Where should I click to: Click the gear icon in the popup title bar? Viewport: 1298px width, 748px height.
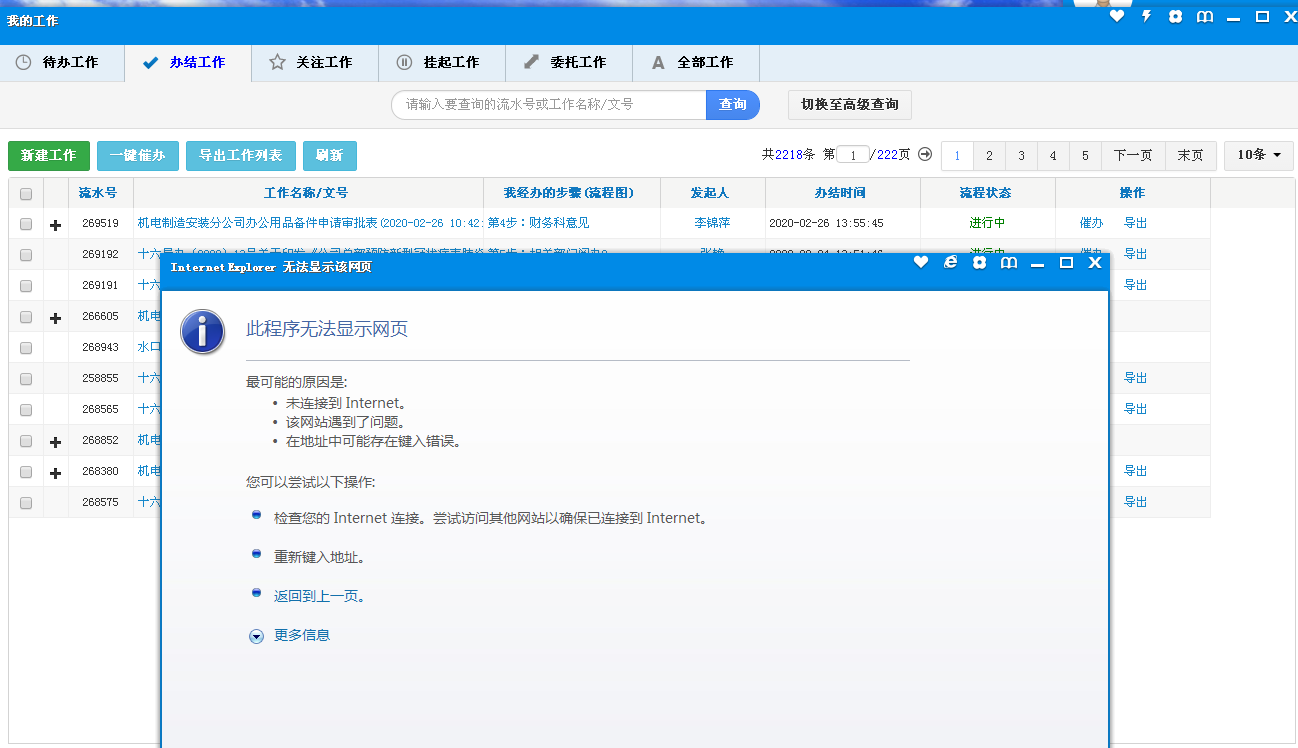coord(980,262)
